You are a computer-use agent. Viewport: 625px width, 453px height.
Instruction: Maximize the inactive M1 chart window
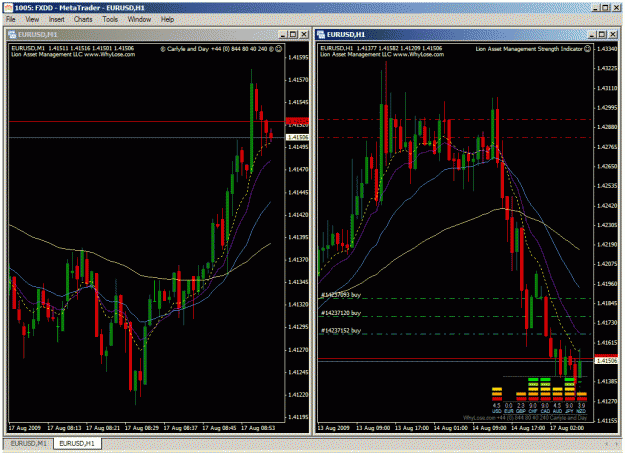[x=293, y=35]
